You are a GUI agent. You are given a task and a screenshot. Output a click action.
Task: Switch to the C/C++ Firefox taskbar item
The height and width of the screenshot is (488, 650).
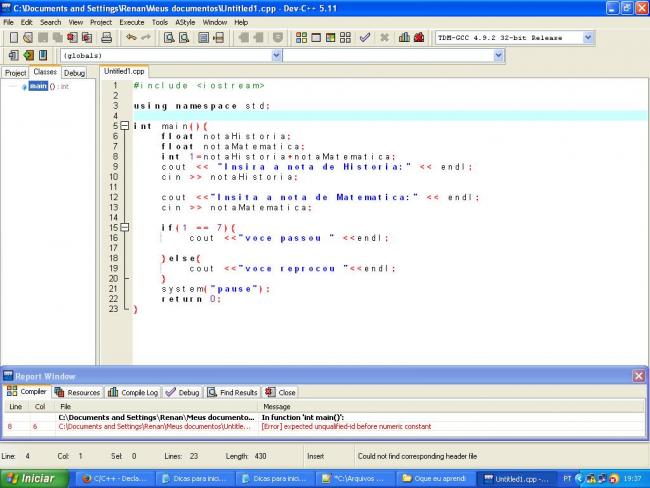coord(116,479)
